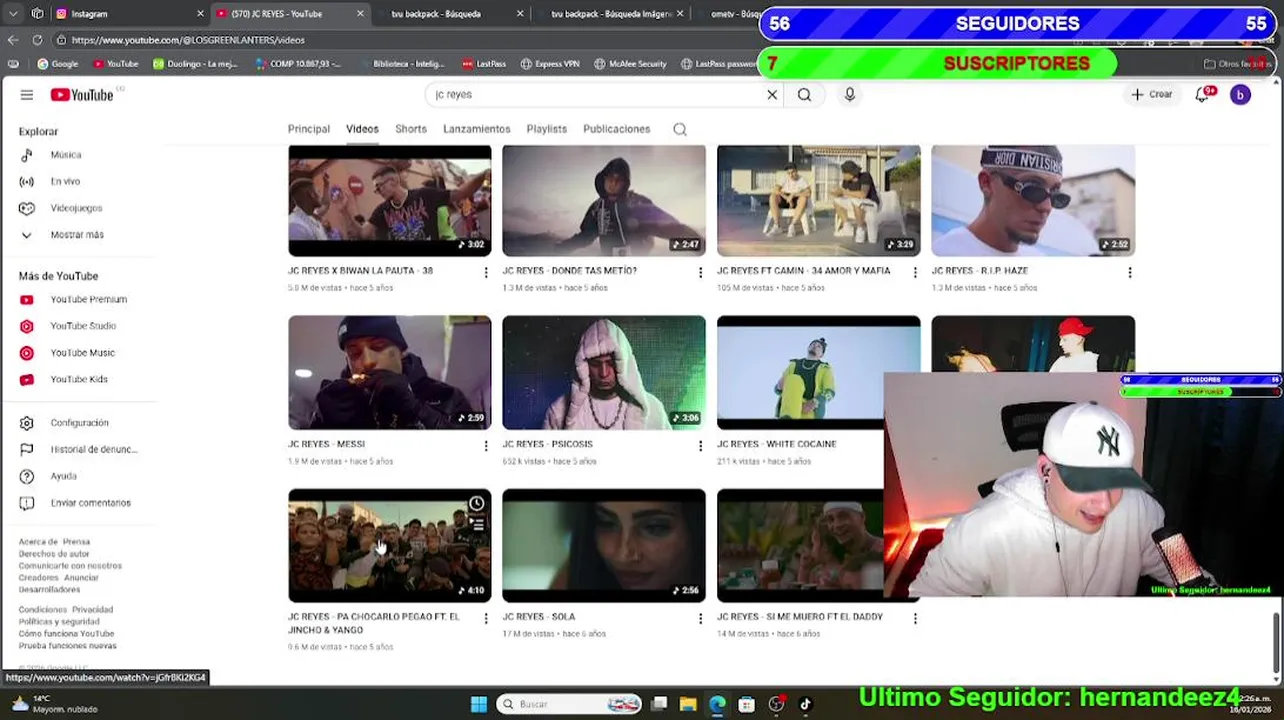Open 'Prueba funciones nuevas' footer link
Screen dimensions: 1284x720
(x=68, y=646)
